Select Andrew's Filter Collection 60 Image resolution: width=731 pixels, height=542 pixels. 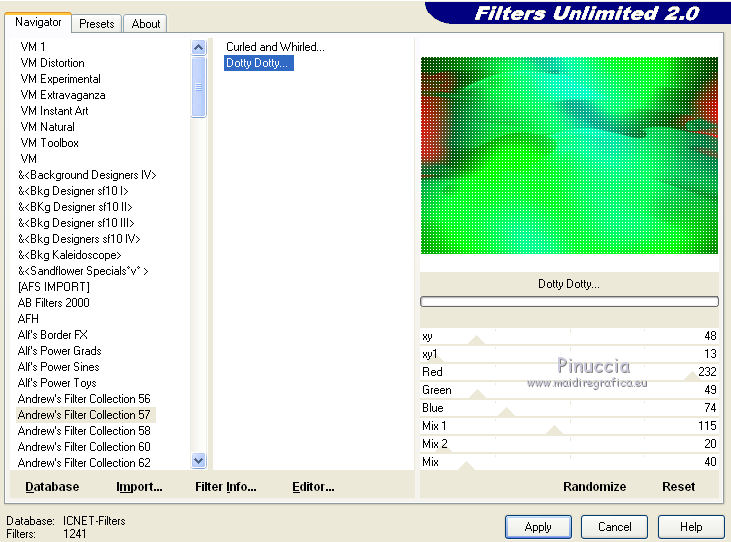(84, 446)
